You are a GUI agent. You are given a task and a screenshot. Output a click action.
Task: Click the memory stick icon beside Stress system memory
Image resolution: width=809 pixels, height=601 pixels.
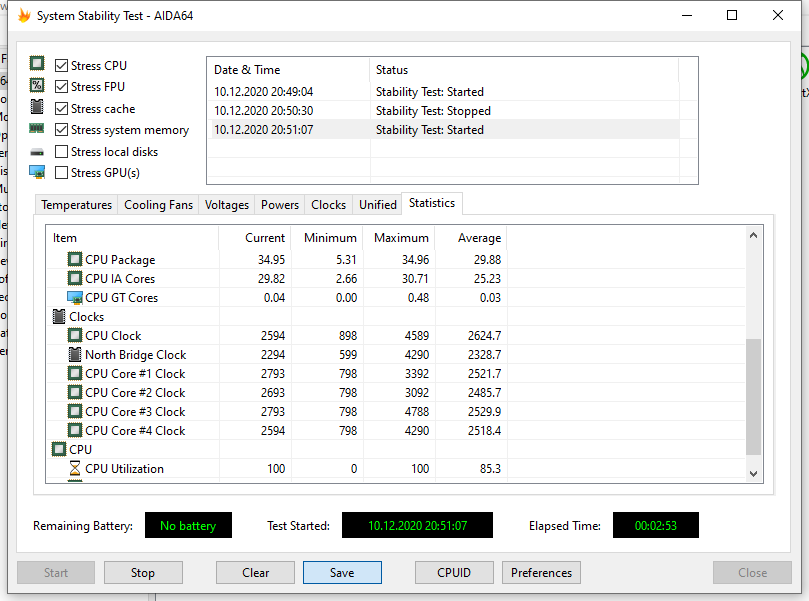37,129
